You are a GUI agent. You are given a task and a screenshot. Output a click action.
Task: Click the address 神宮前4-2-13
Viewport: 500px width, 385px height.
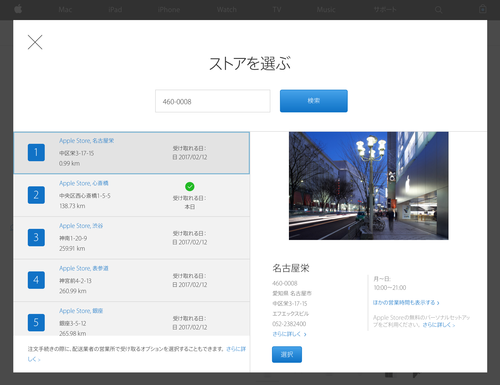point(75,281)
